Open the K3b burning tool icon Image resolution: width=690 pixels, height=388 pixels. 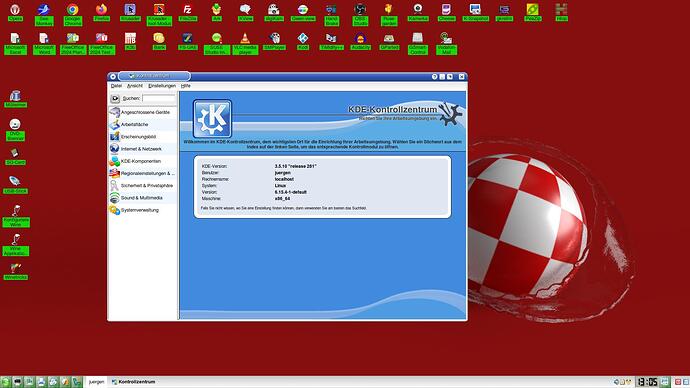pos(130,41)
